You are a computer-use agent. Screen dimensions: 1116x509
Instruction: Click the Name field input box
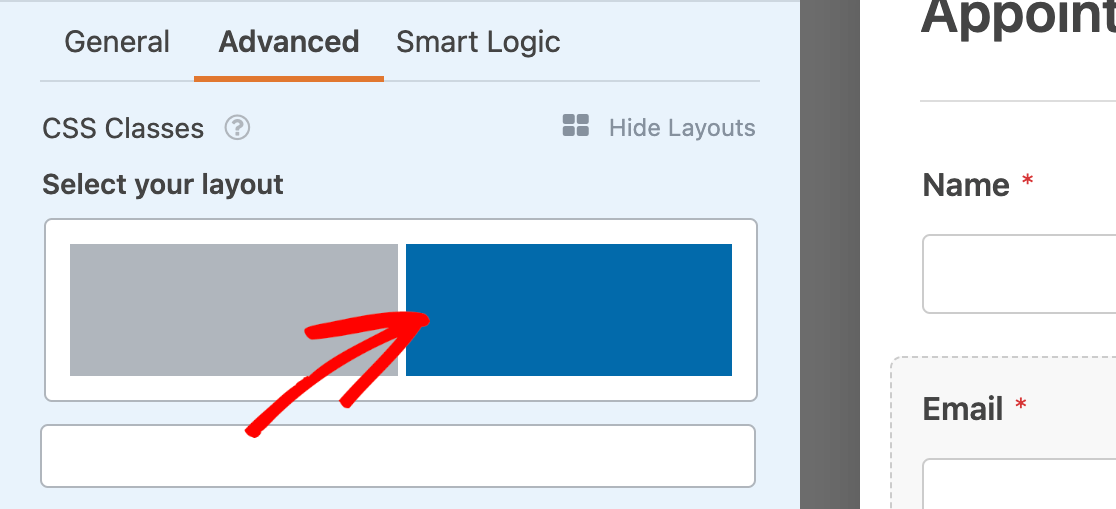1019,274
